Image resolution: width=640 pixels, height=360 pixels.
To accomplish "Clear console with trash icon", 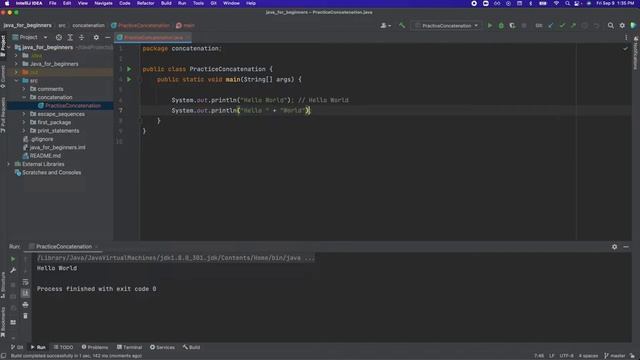I will (25, 316).
